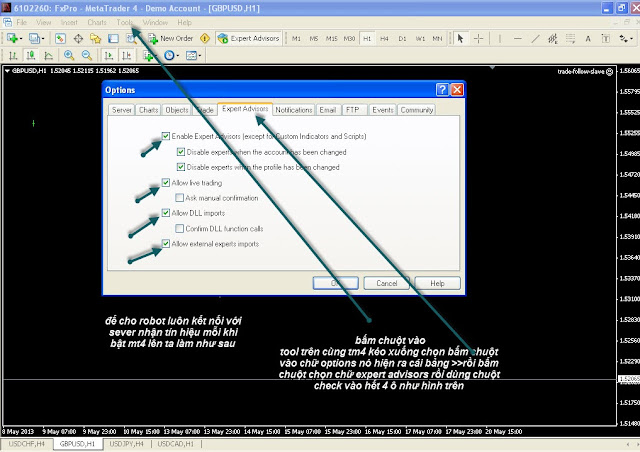Open the Data Window crosshair-target icon
Viewport: 640px width, 452px height.
pyautogui.click(x=78, y=38)
